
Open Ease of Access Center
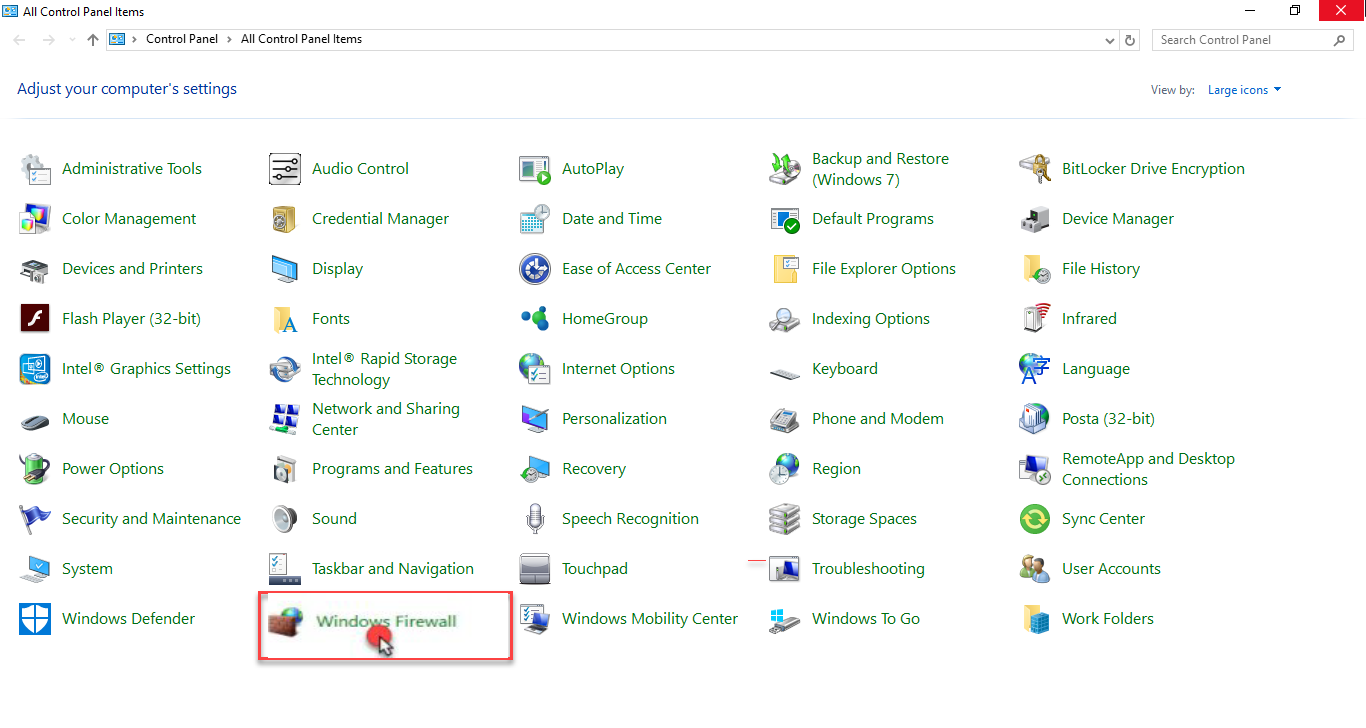636,268
